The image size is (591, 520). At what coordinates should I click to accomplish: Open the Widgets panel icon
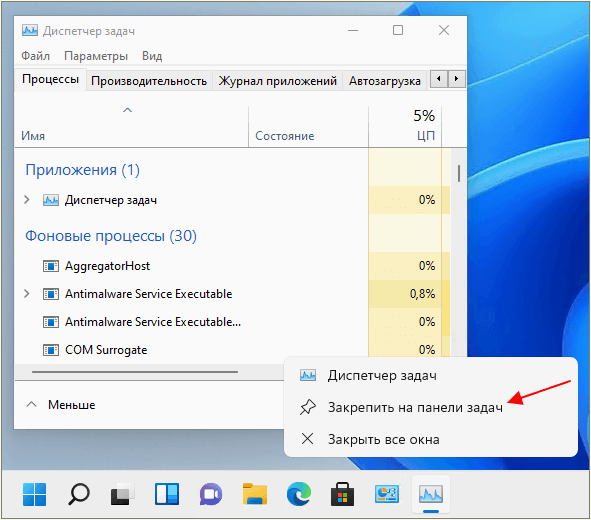coord(167,494)
